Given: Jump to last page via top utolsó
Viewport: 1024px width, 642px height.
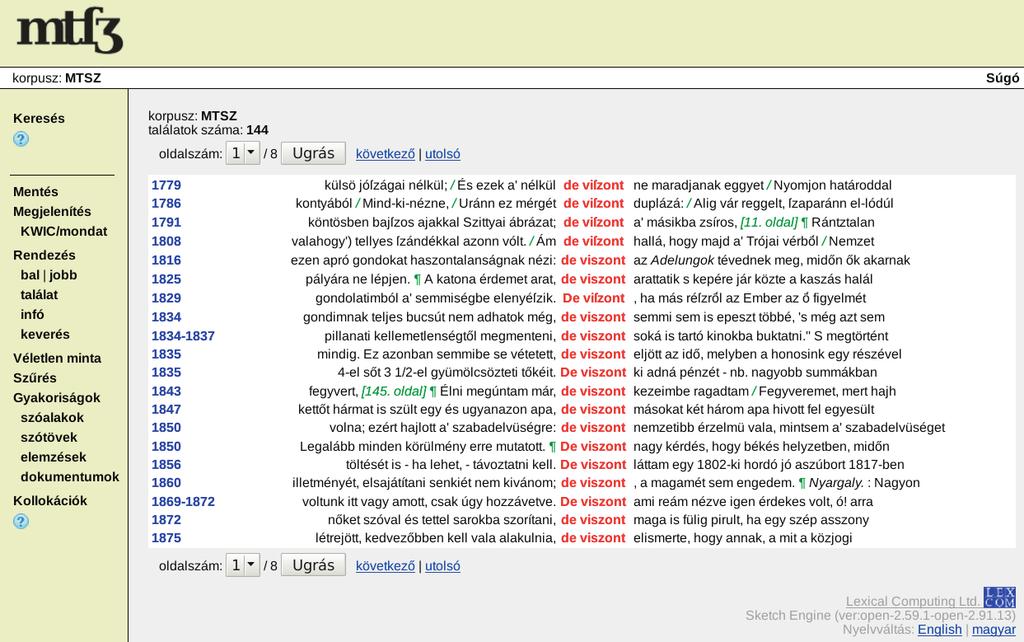Looking at the screenshot, I should pyautogui.click(x=443, y=154).
